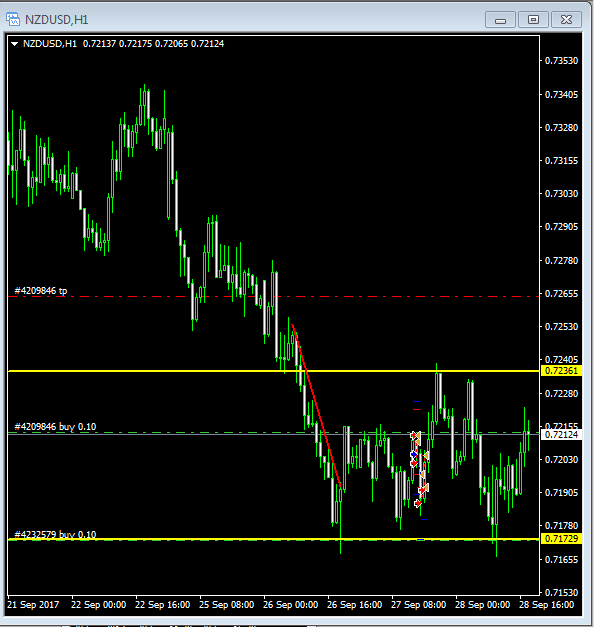
Task: Click the OHLC values in chart header
Action: click(x=153, y=44)
